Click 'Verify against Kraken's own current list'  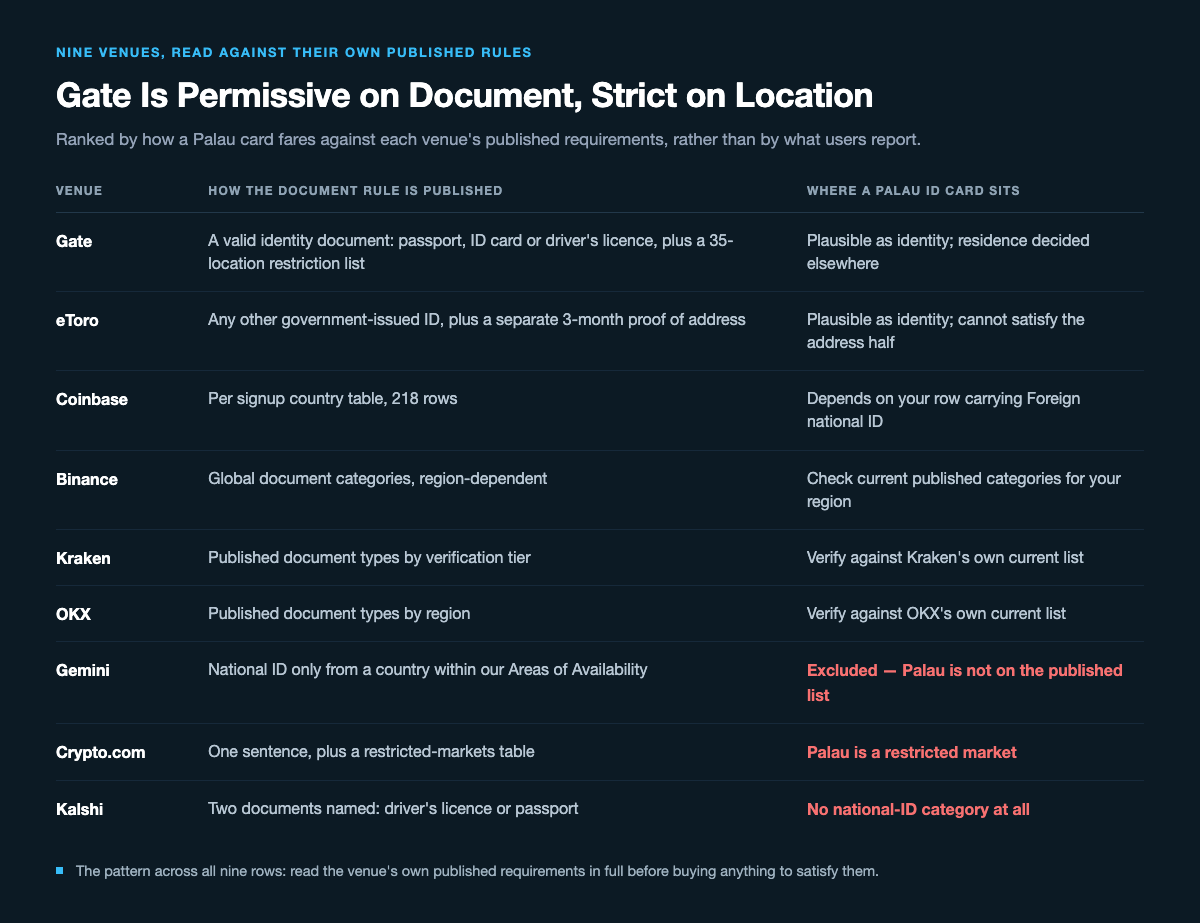(x=945, y=557)
